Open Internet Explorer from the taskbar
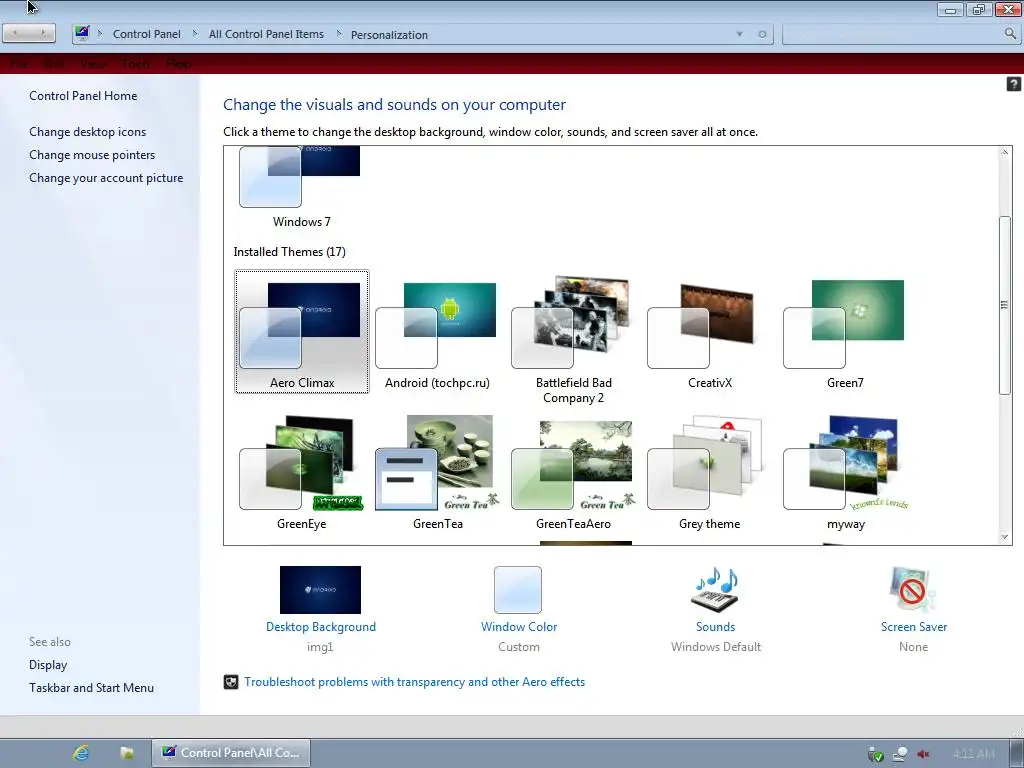Screen dimensions: 1024x768 point(82,753)
